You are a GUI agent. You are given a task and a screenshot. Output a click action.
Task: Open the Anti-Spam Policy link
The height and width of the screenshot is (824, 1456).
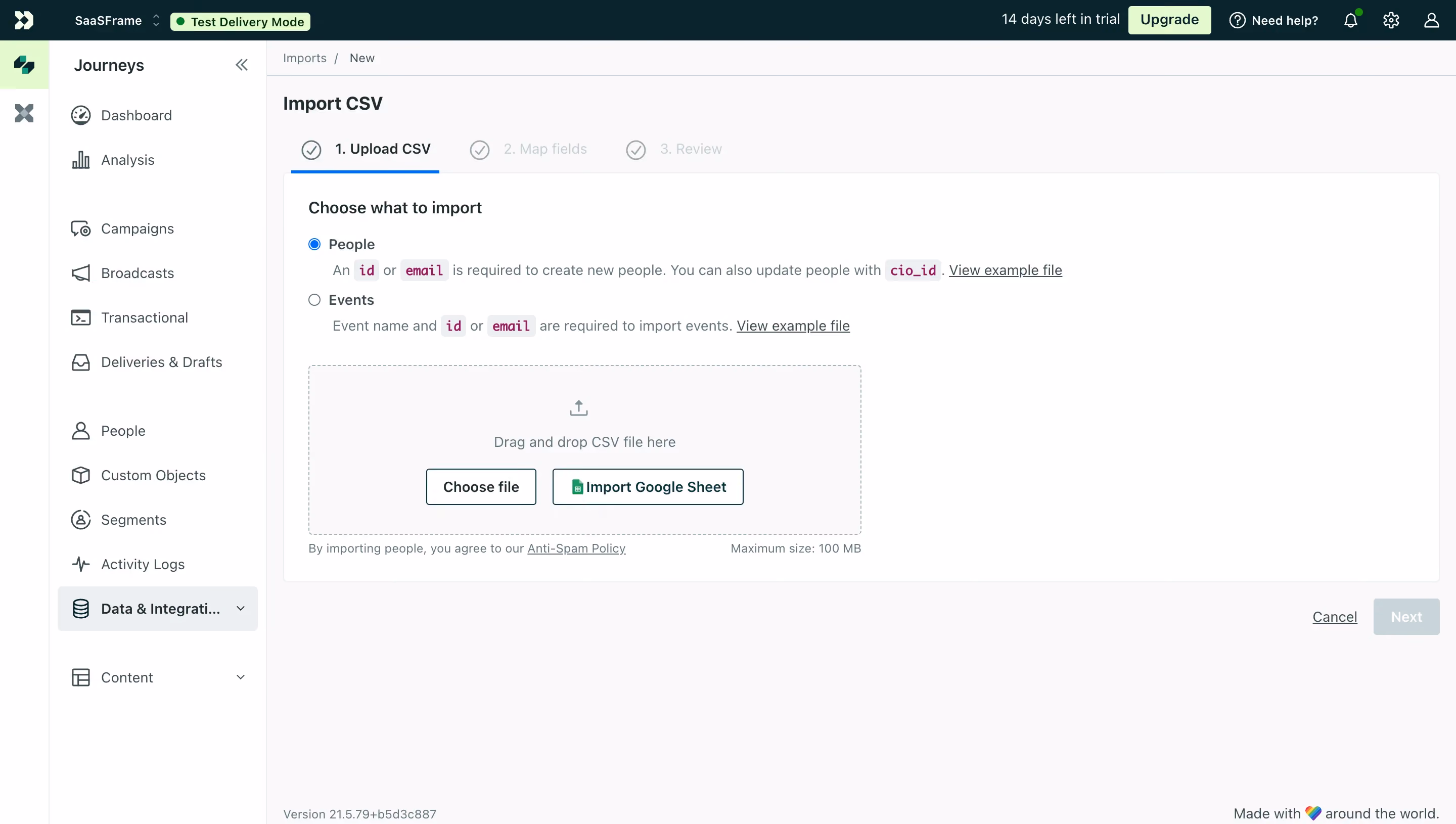pos(576,548)
